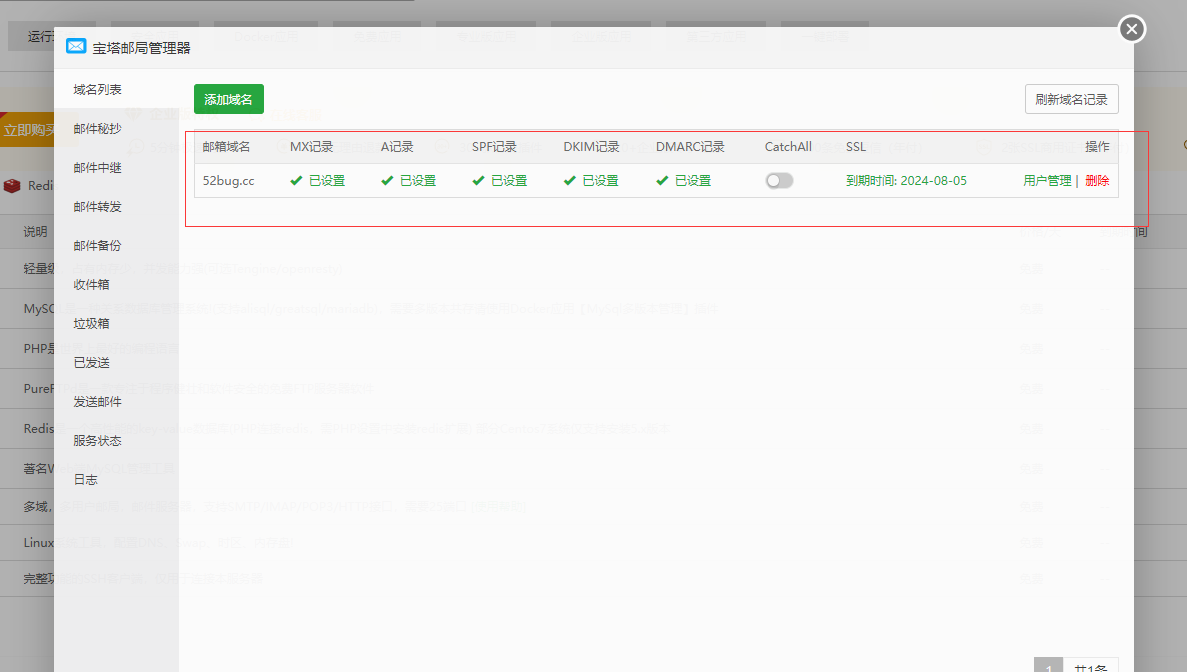Open 服务状态 in the sidebar
1187x672 pixels.
(98, 440)
